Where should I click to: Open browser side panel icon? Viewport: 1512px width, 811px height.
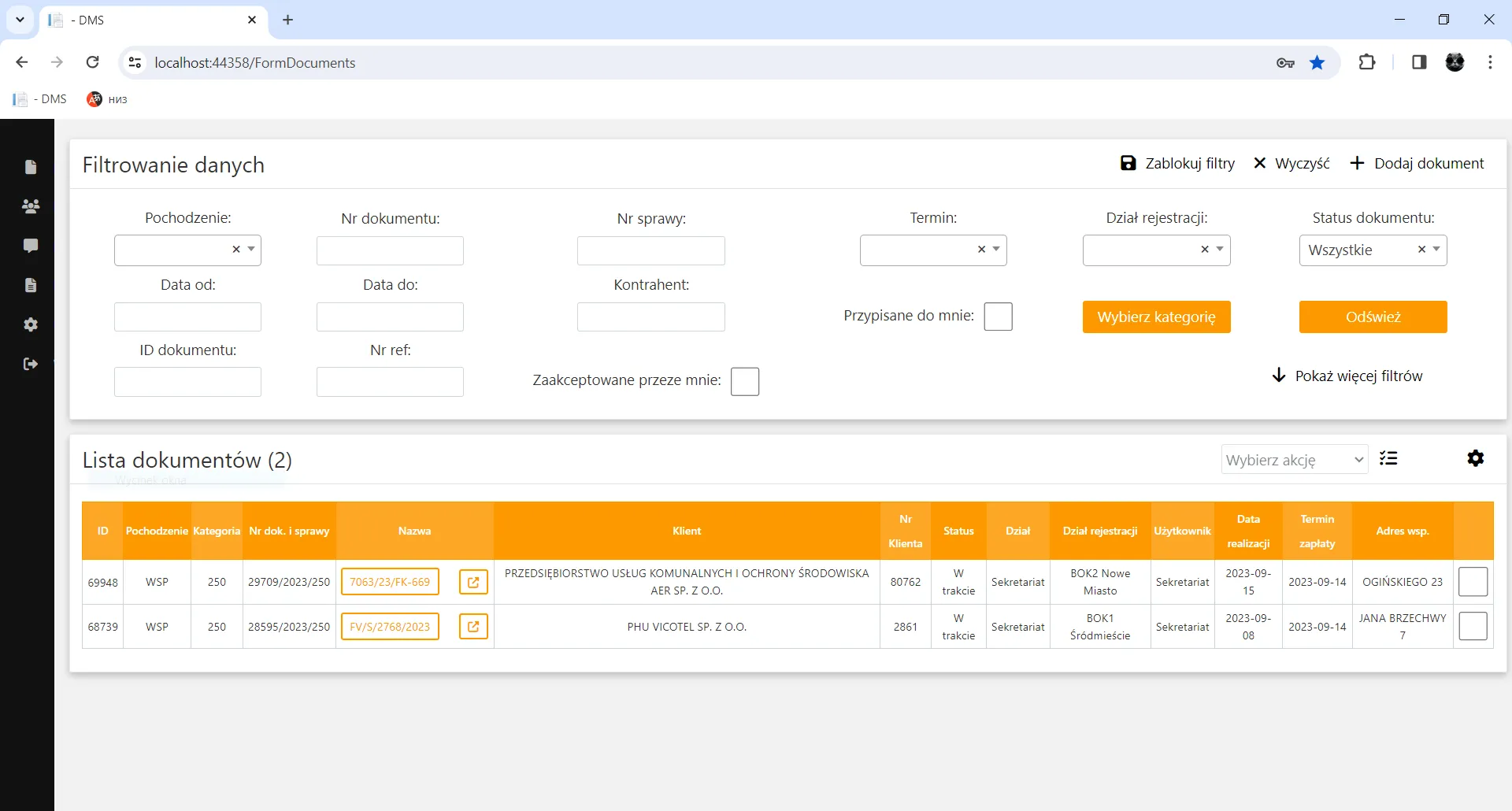point(1419,62)
